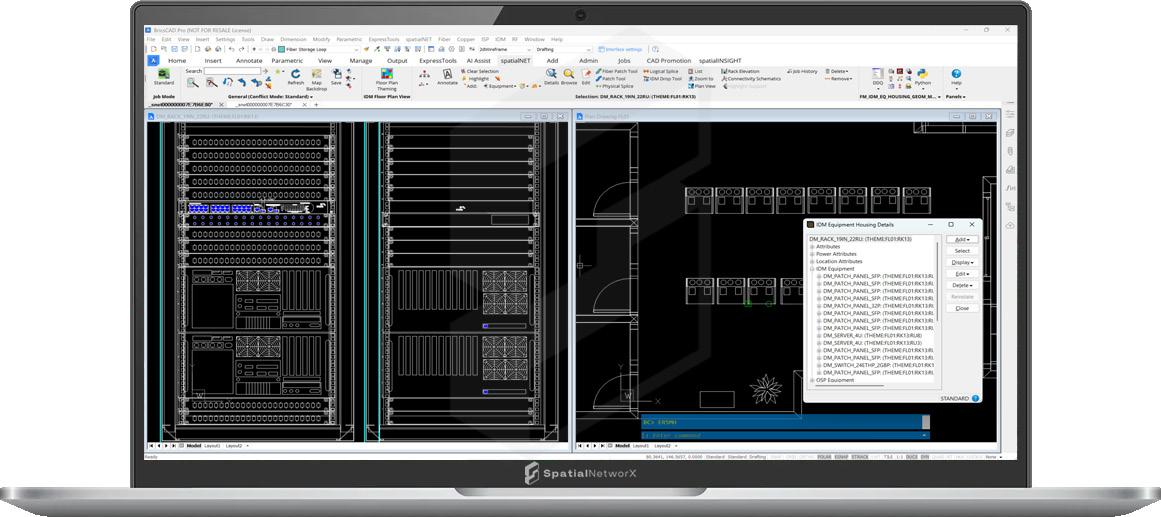Toggle STRACK in the status bar
This screenshot has height=517, width=1161.
pos(860,457)
